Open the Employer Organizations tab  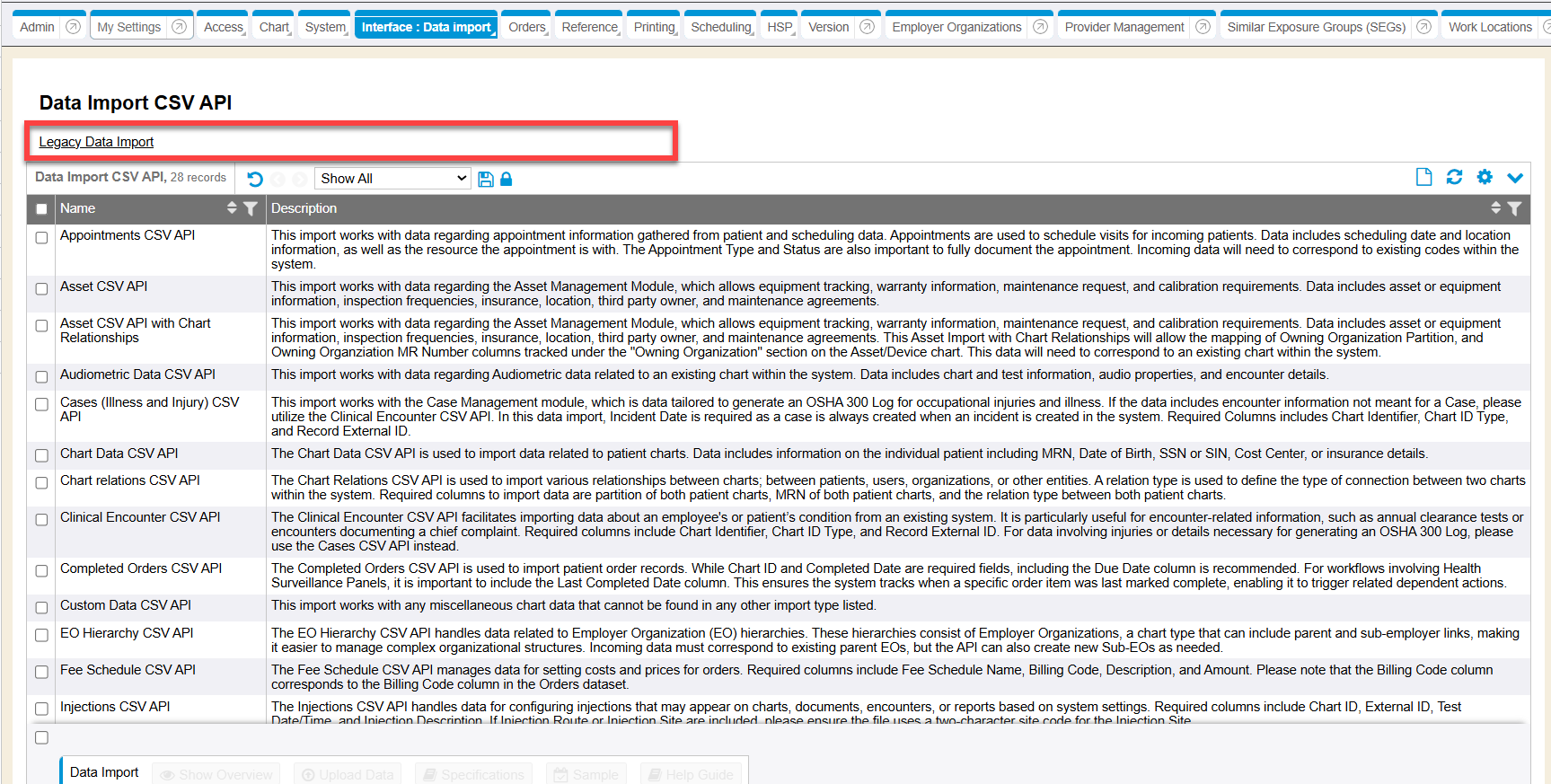click(956, 27)
